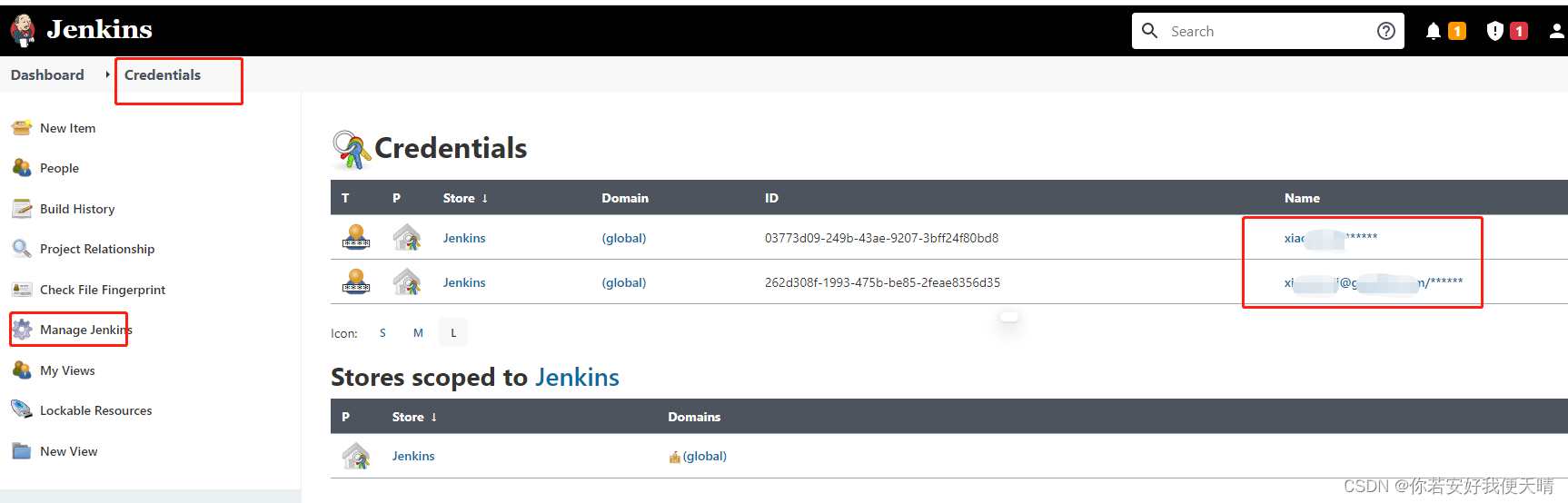The height and width of the screenshot is (503, 1568).
Task: Click the Jenkins butler logo icon
Action: 24,30
